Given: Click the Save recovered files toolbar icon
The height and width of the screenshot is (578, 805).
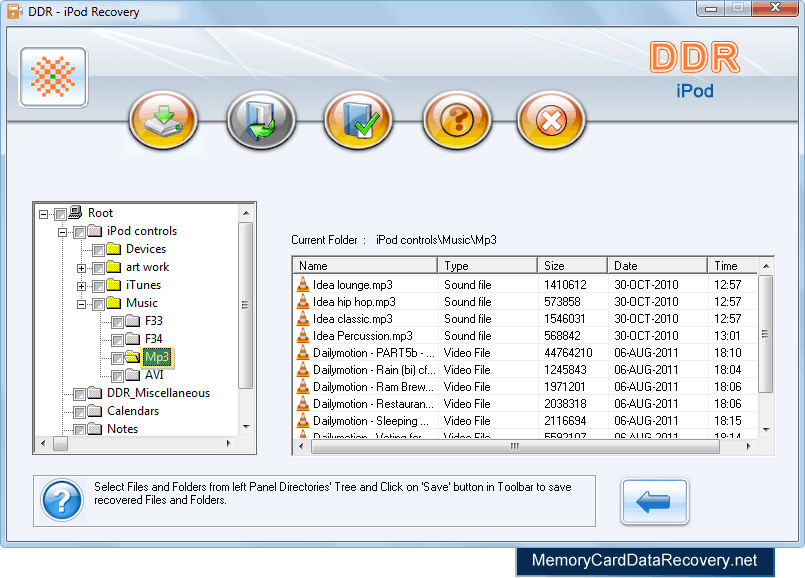Looking at the screenshot, I should point(261,121).
